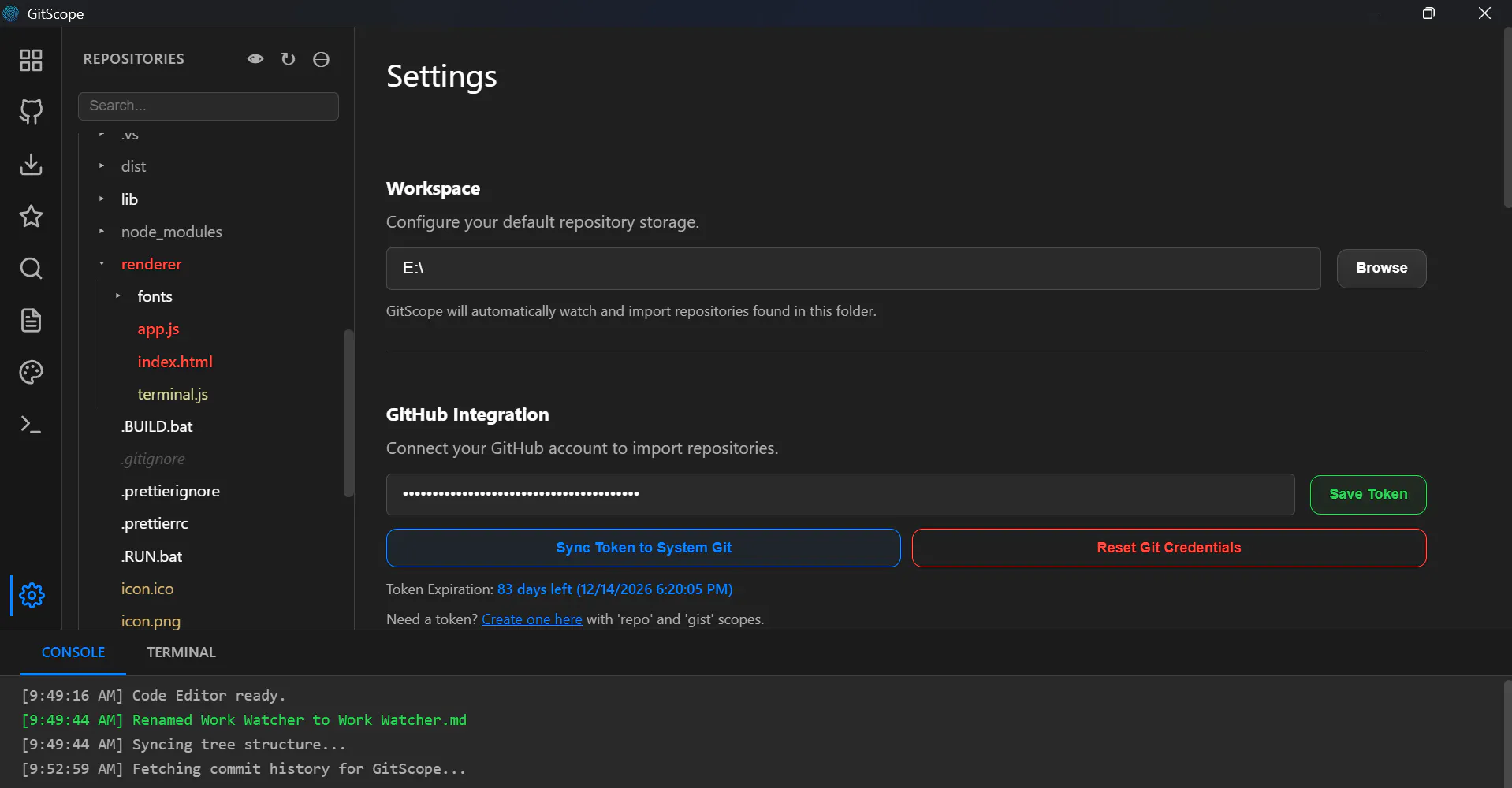This screenshot has height=788, width=1512.
Task: Click the Save Token button
Action: (1368, 494)
